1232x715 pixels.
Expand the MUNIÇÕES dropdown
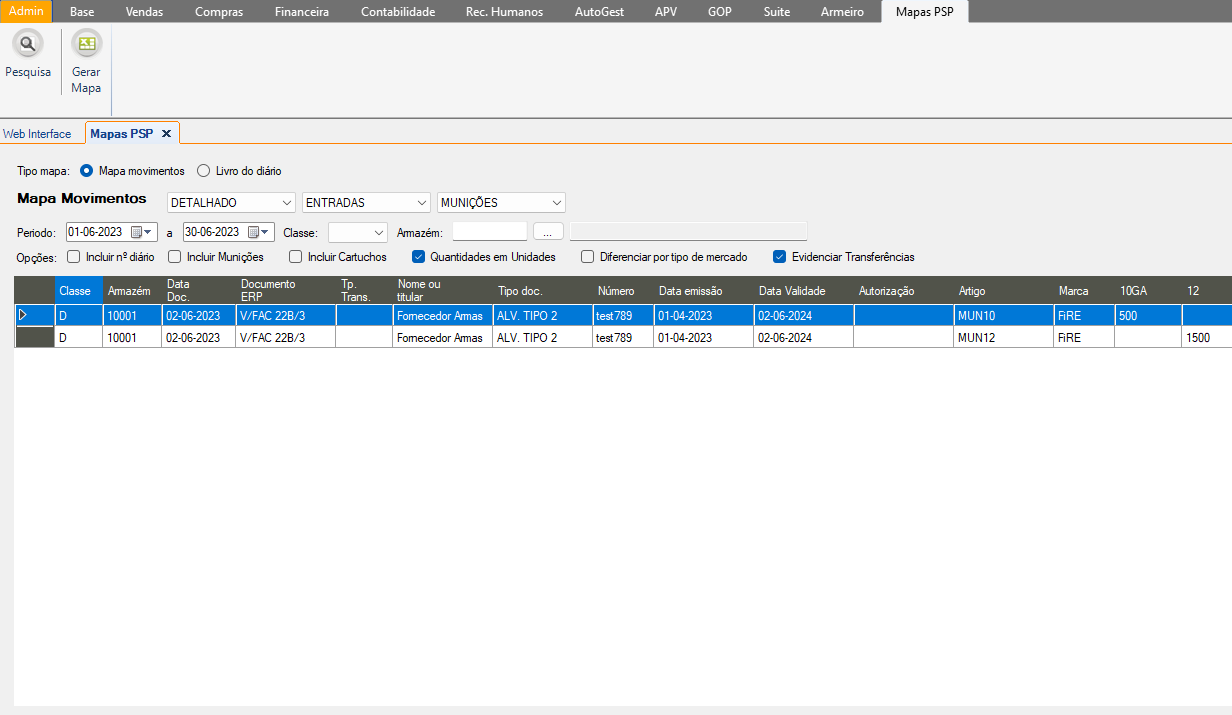click(556, 203)
